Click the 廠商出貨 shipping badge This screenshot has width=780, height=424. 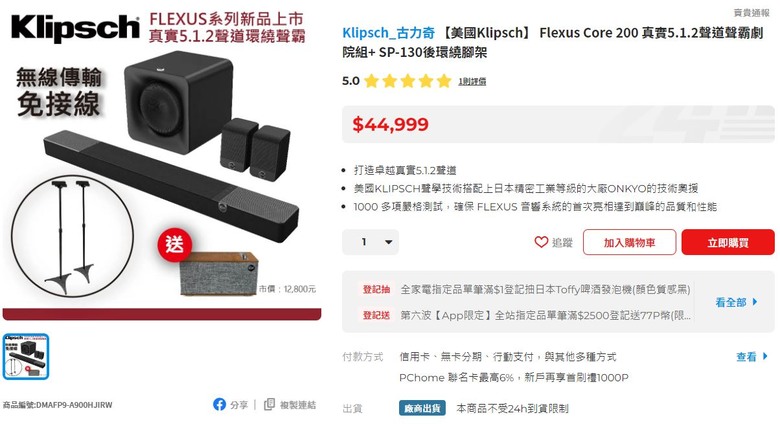point(422,409)
